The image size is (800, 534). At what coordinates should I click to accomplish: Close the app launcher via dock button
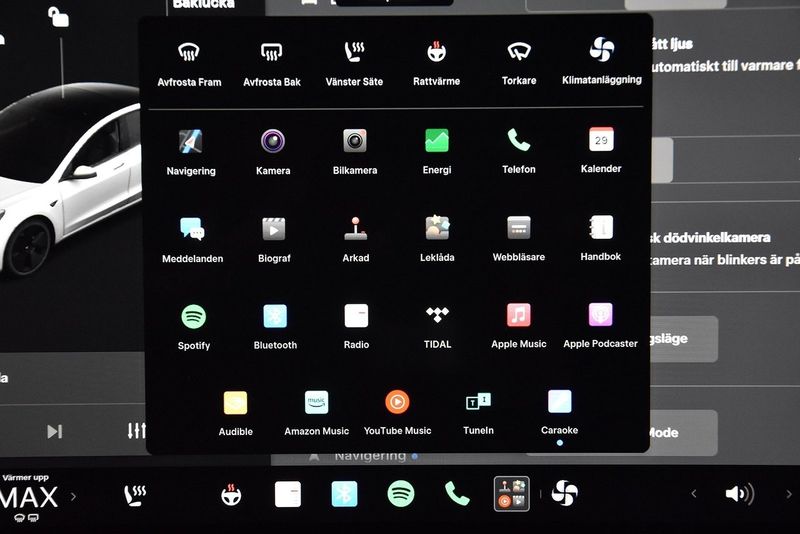click(512, 494)
